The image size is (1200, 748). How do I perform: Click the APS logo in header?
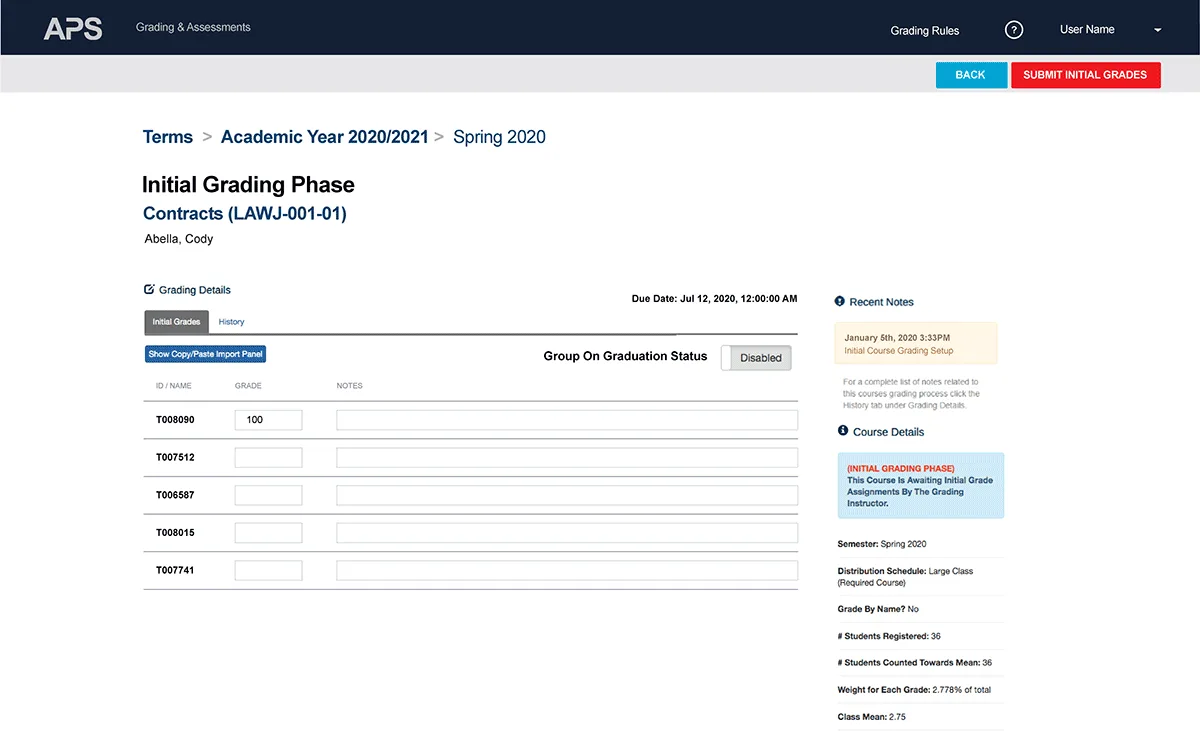(73, 28)
